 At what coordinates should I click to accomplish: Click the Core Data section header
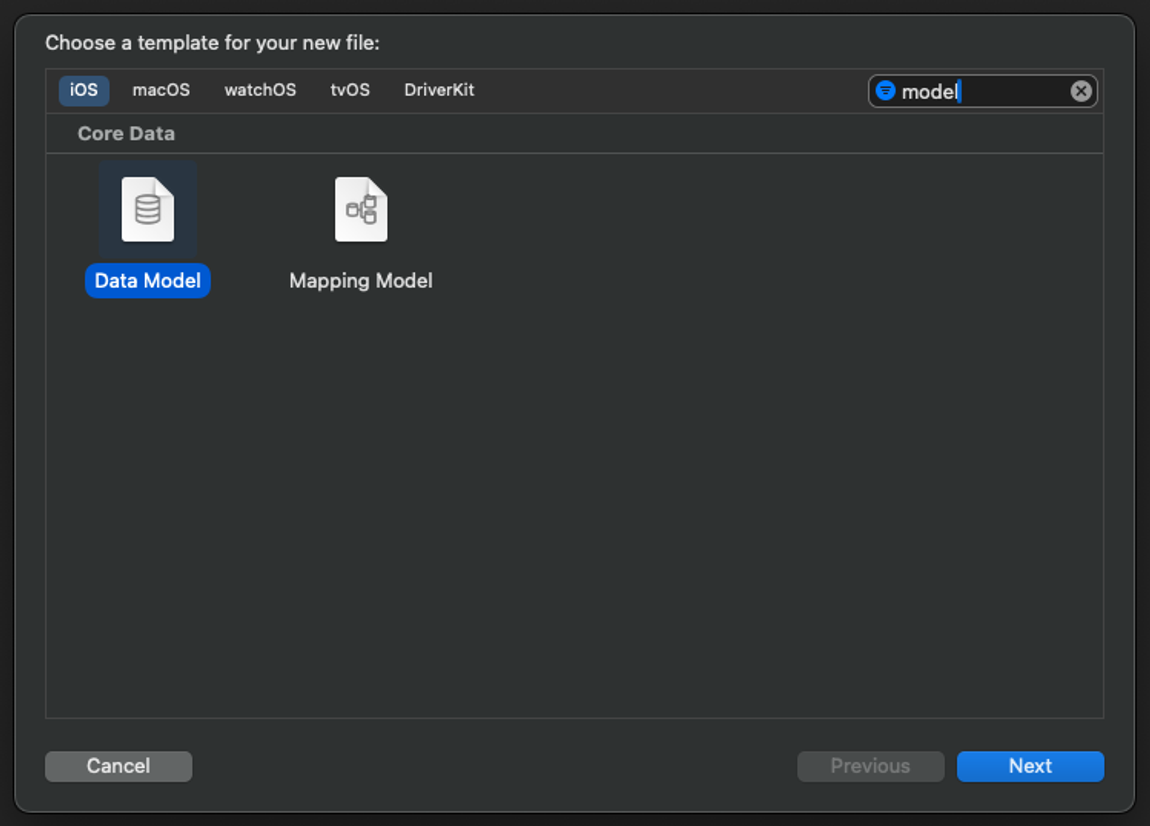(126, 134)
